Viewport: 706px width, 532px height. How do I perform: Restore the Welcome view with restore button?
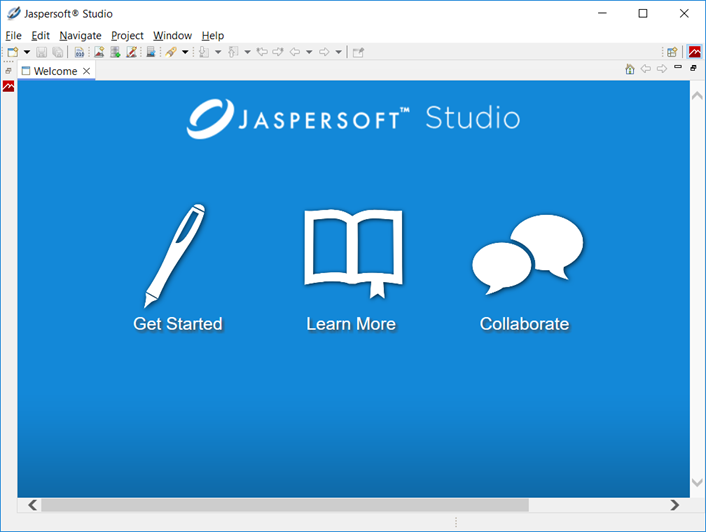click(693, 68)
